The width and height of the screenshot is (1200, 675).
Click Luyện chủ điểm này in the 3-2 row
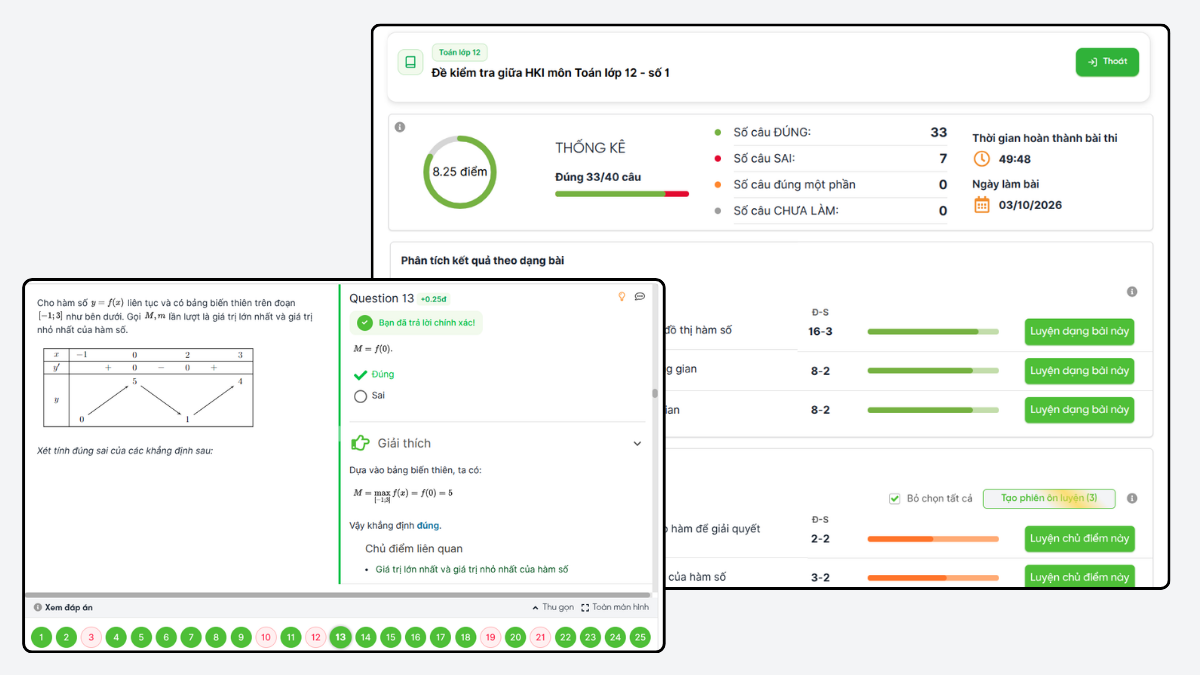[1080, 577]
